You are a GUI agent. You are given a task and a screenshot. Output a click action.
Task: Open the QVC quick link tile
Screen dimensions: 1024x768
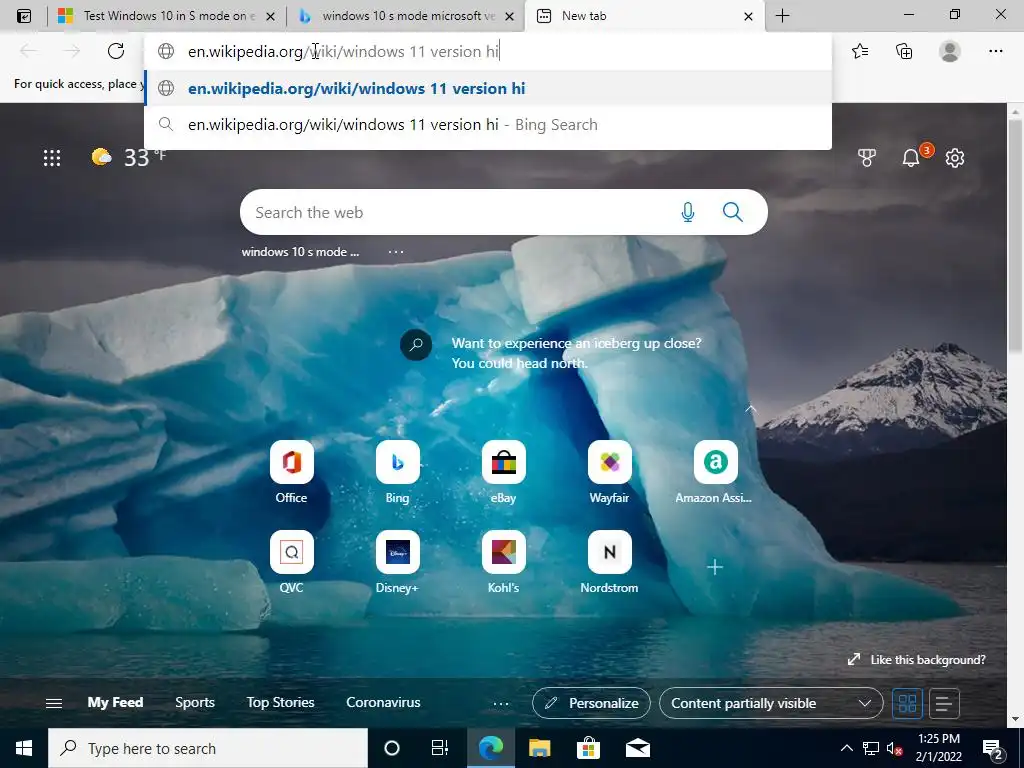[291, 562]
